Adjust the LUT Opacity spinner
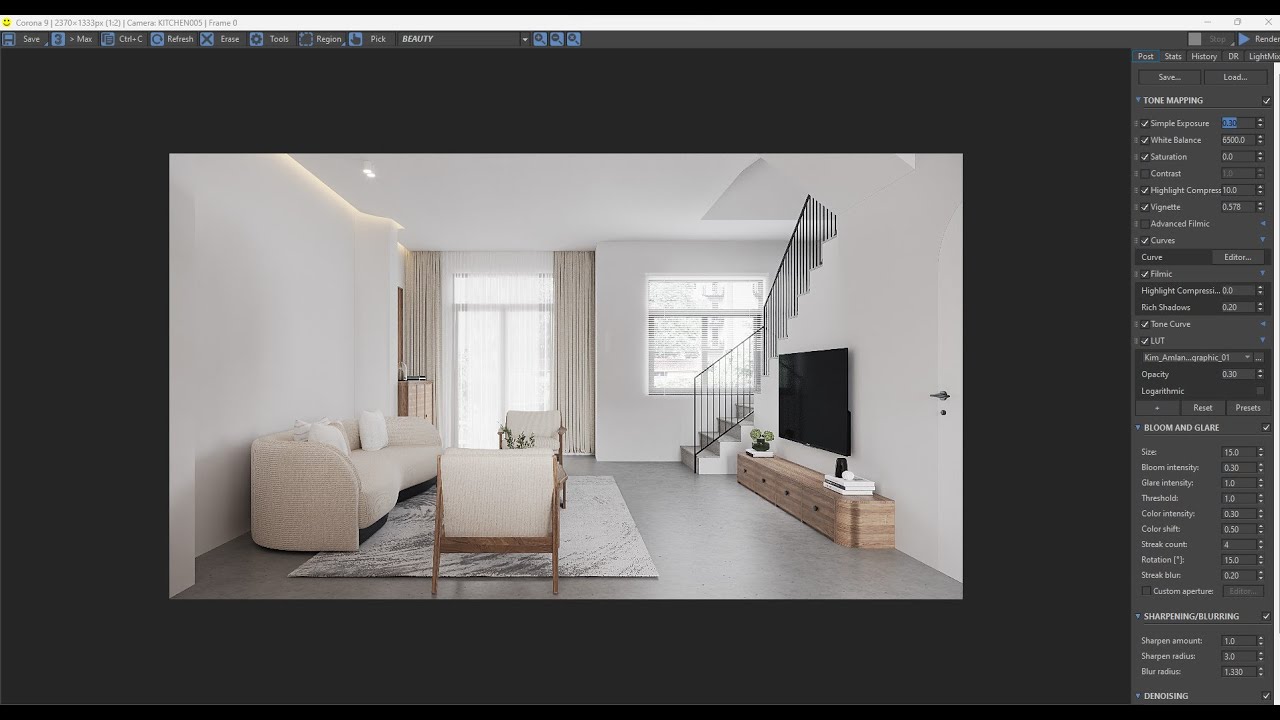 click(1260, 374)
